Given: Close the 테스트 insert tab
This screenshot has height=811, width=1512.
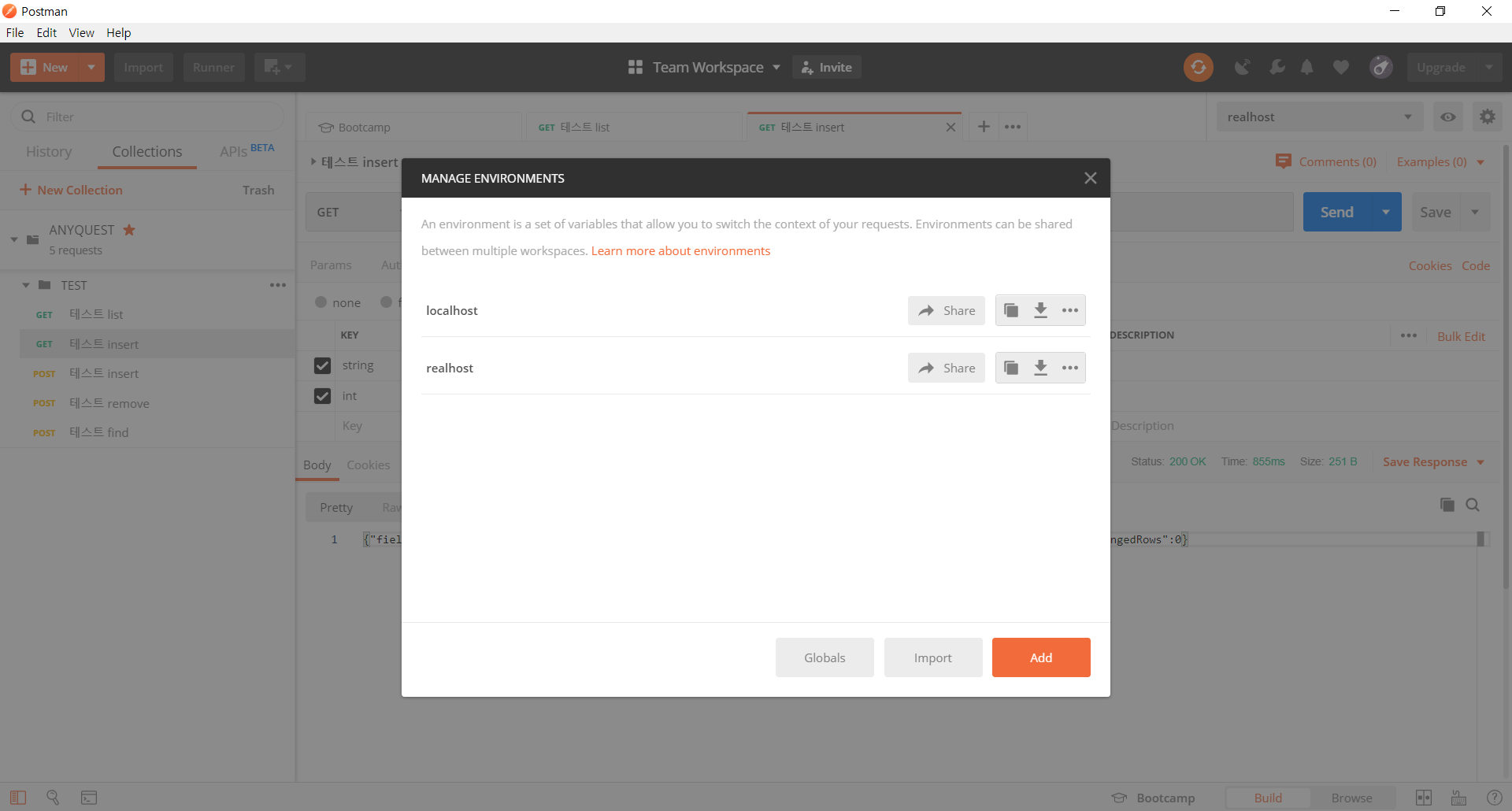Looking at the screenshot, I should 951,128.
